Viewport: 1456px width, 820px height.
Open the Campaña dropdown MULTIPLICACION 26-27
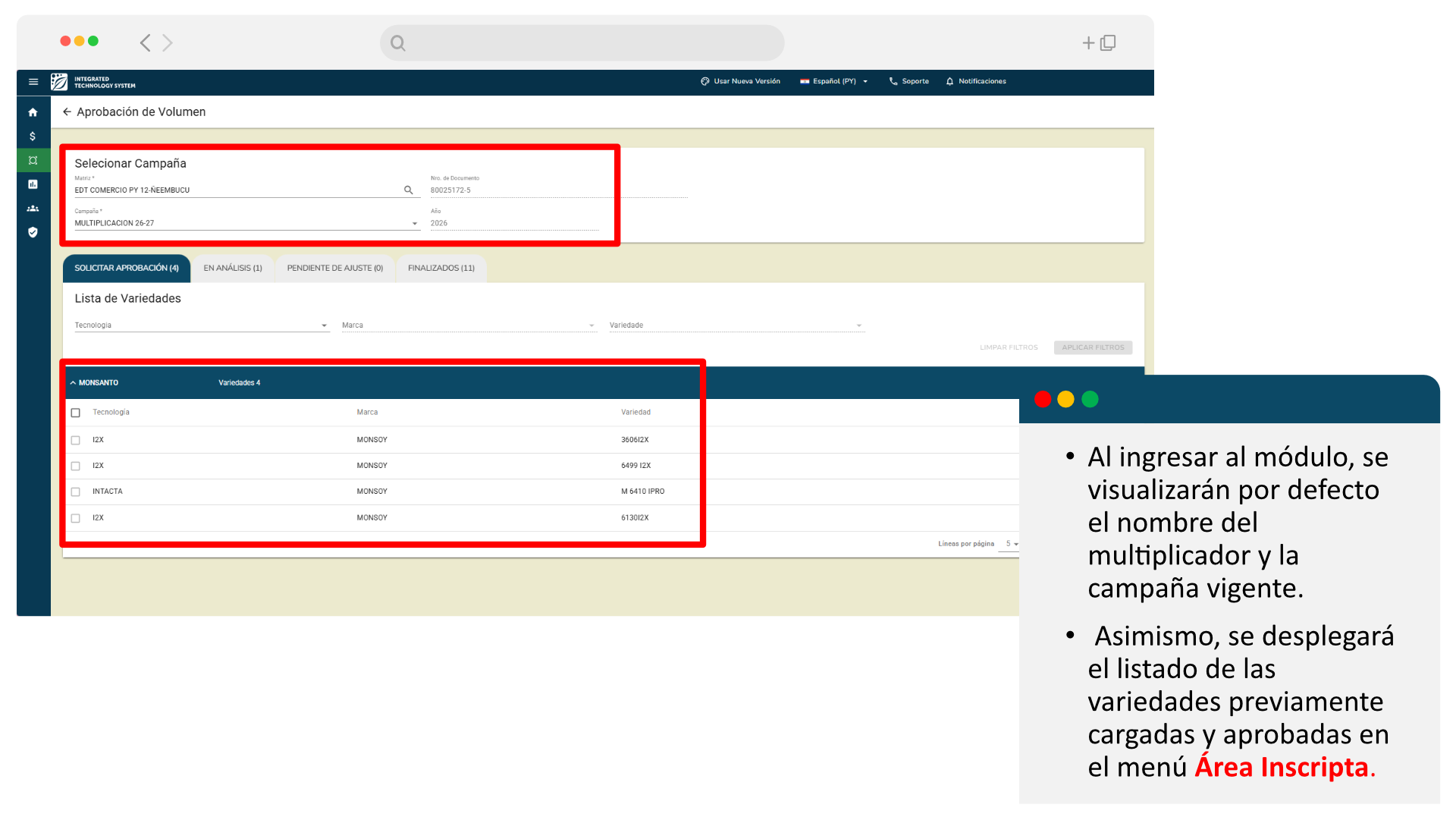pos(247,224)
